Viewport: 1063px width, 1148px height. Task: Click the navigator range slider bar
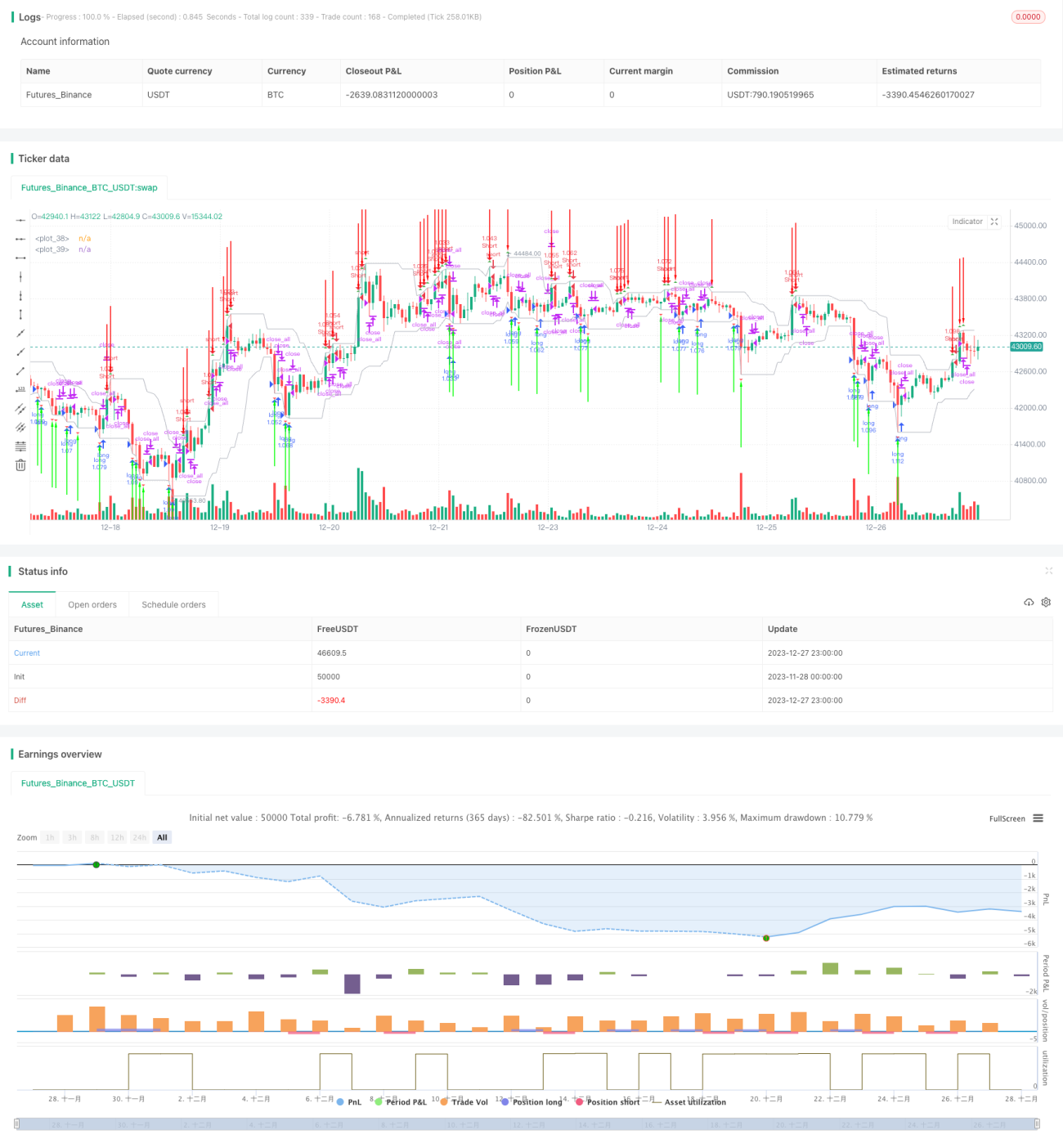point(527,1125)
